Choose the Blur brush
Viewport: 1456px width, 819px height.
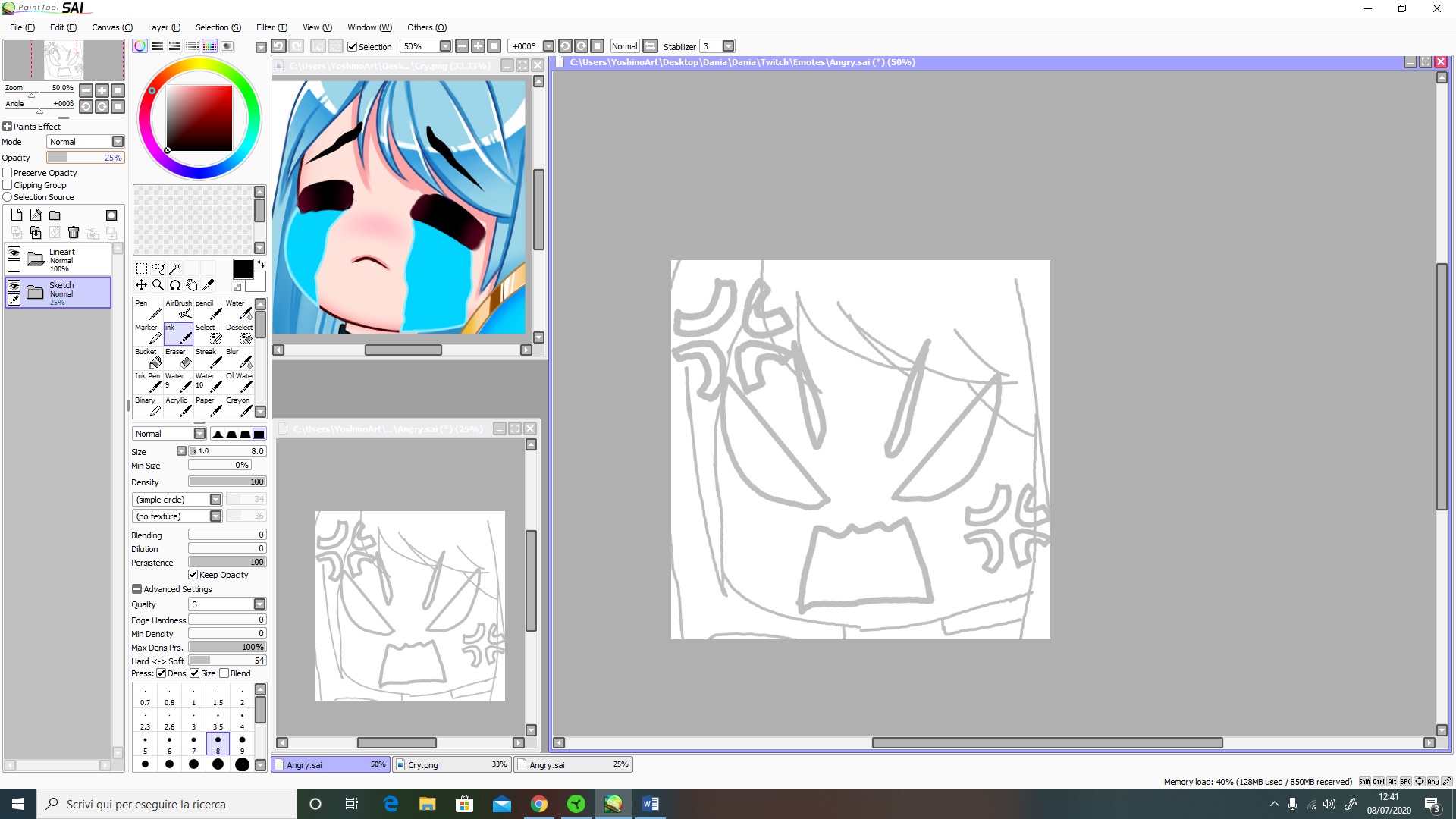[x=239, y=358]
